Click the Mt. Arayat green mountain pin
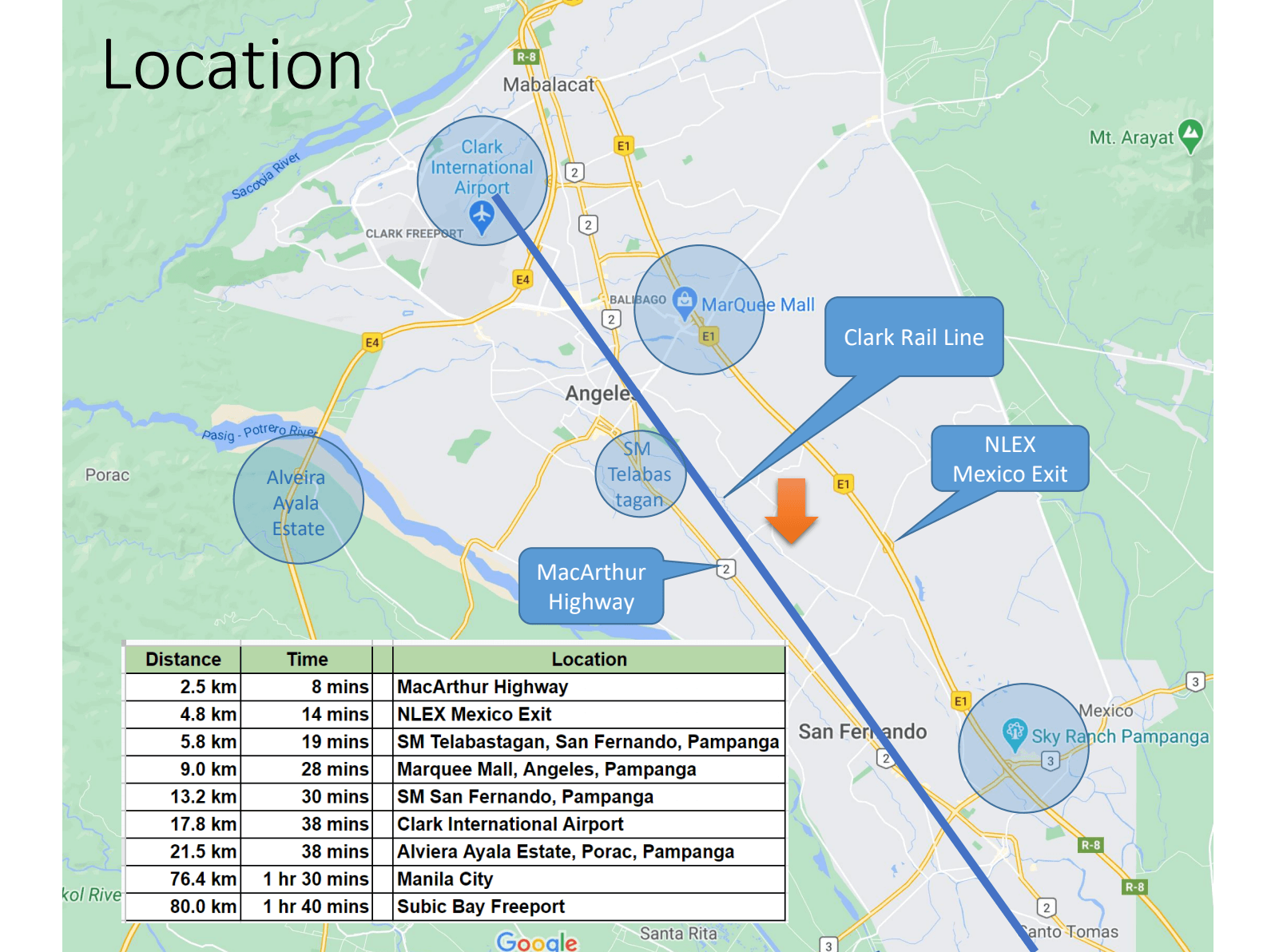Image resolution: width=1275 pixels, height=952 pixels. 1190,134
